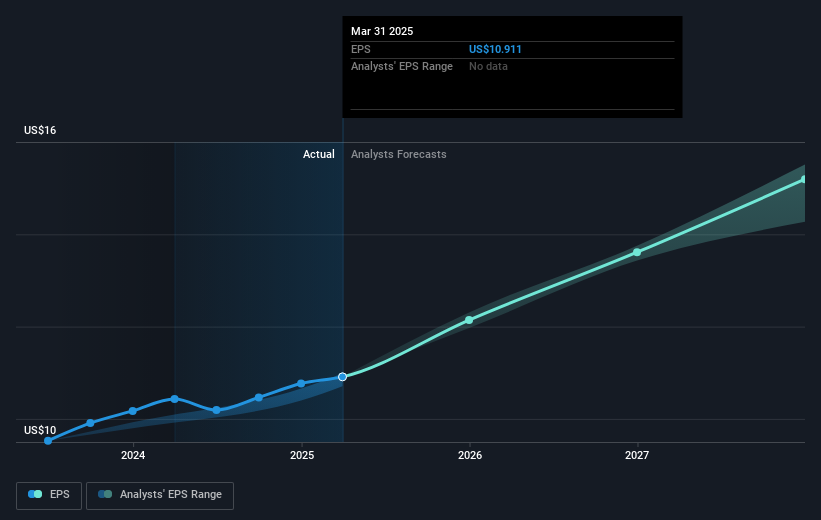Toggle the Analysts' EPS Range legend button
Image resolution: width=821 pixels, height=520 pixels.
[x=160, y=495]
